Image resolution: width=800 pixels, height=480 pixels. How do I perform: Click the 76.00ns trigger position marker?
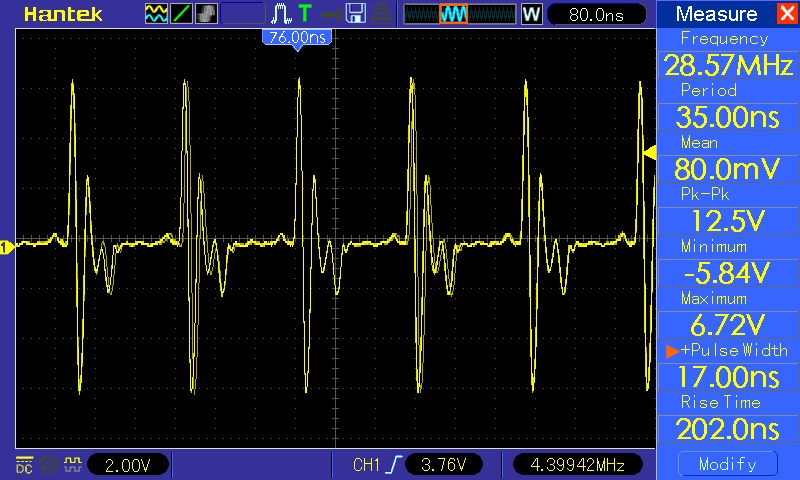(x=297, y=39)
